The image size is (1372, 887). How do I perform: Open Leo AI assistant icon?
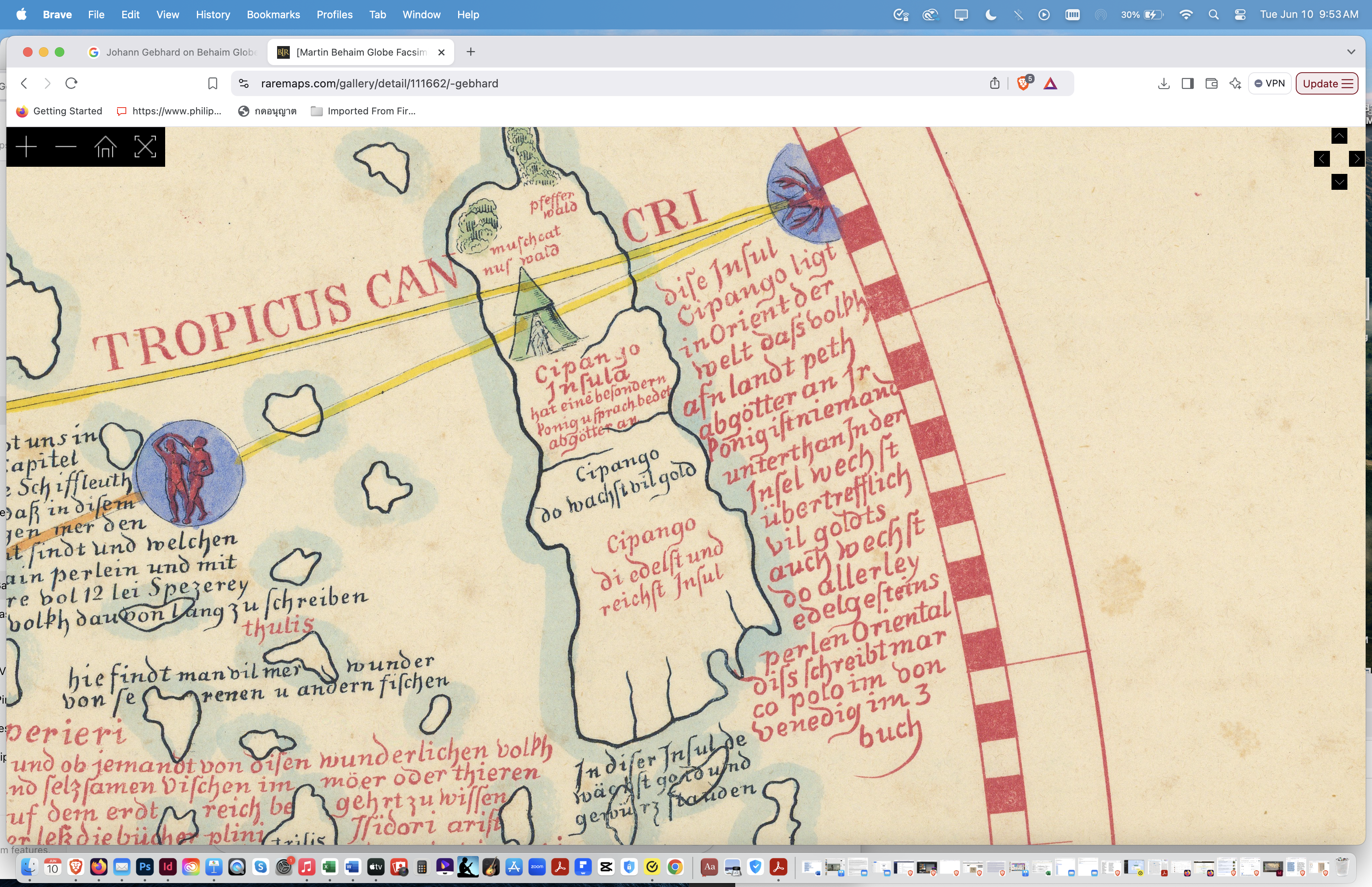pyautogui.click(x=1235, y=83)
